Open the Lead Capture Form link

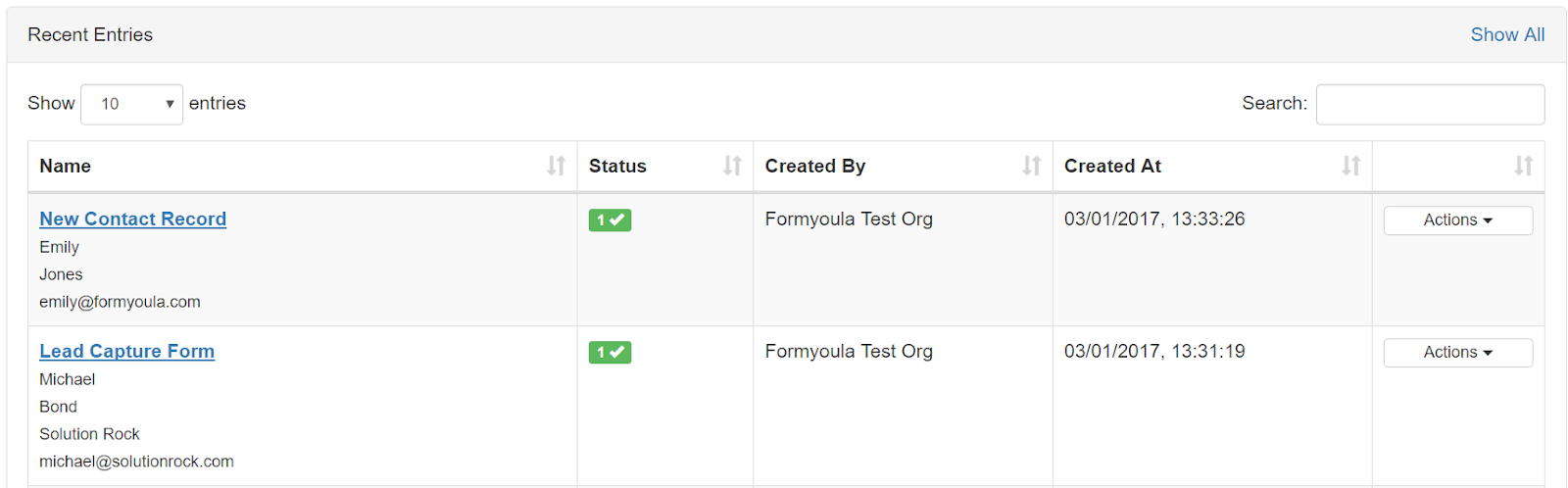(x=126, y=352)
